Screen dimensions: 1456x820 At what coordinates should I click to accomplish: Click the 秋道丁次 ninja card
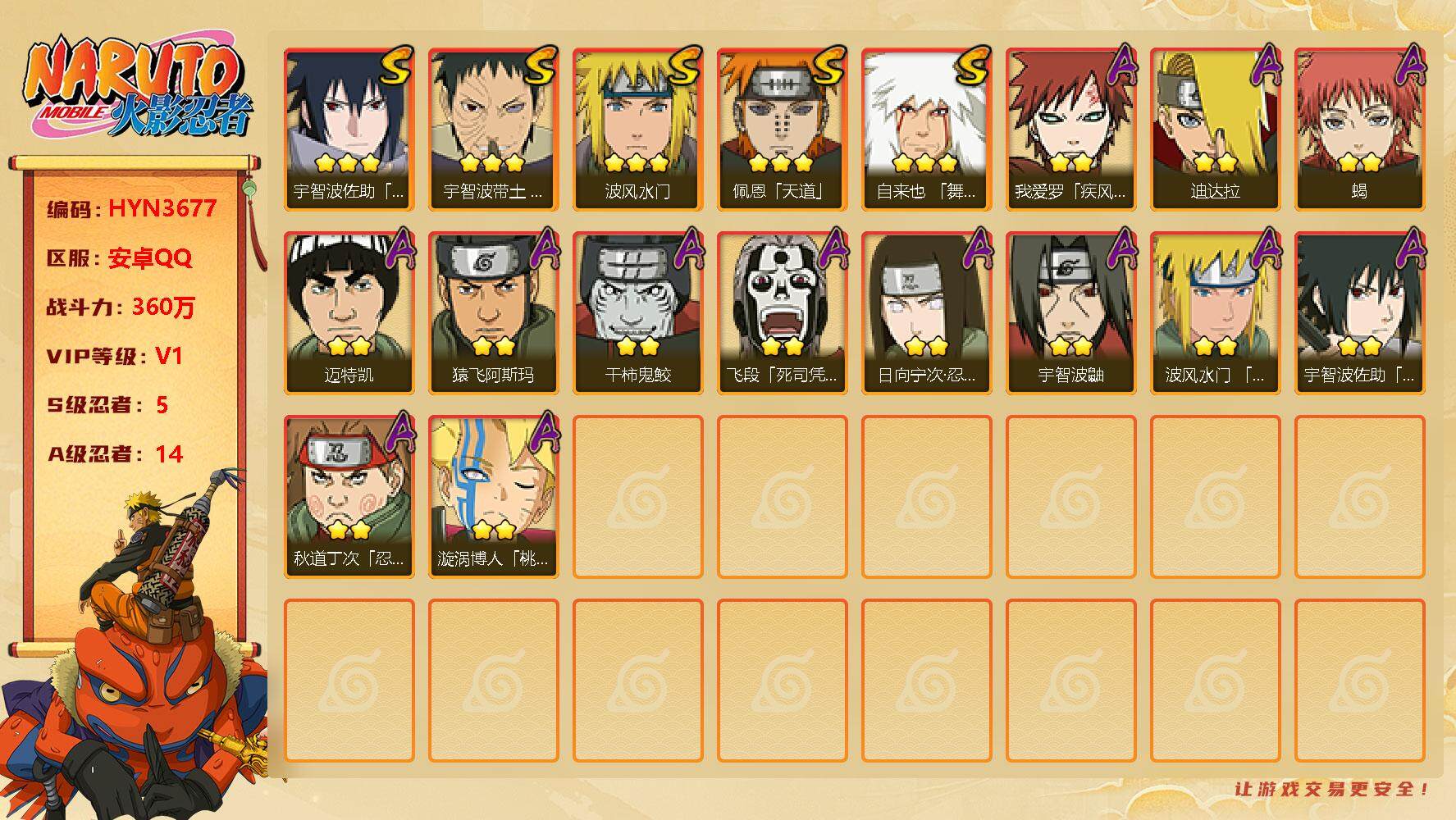click(x=349, y=497)
